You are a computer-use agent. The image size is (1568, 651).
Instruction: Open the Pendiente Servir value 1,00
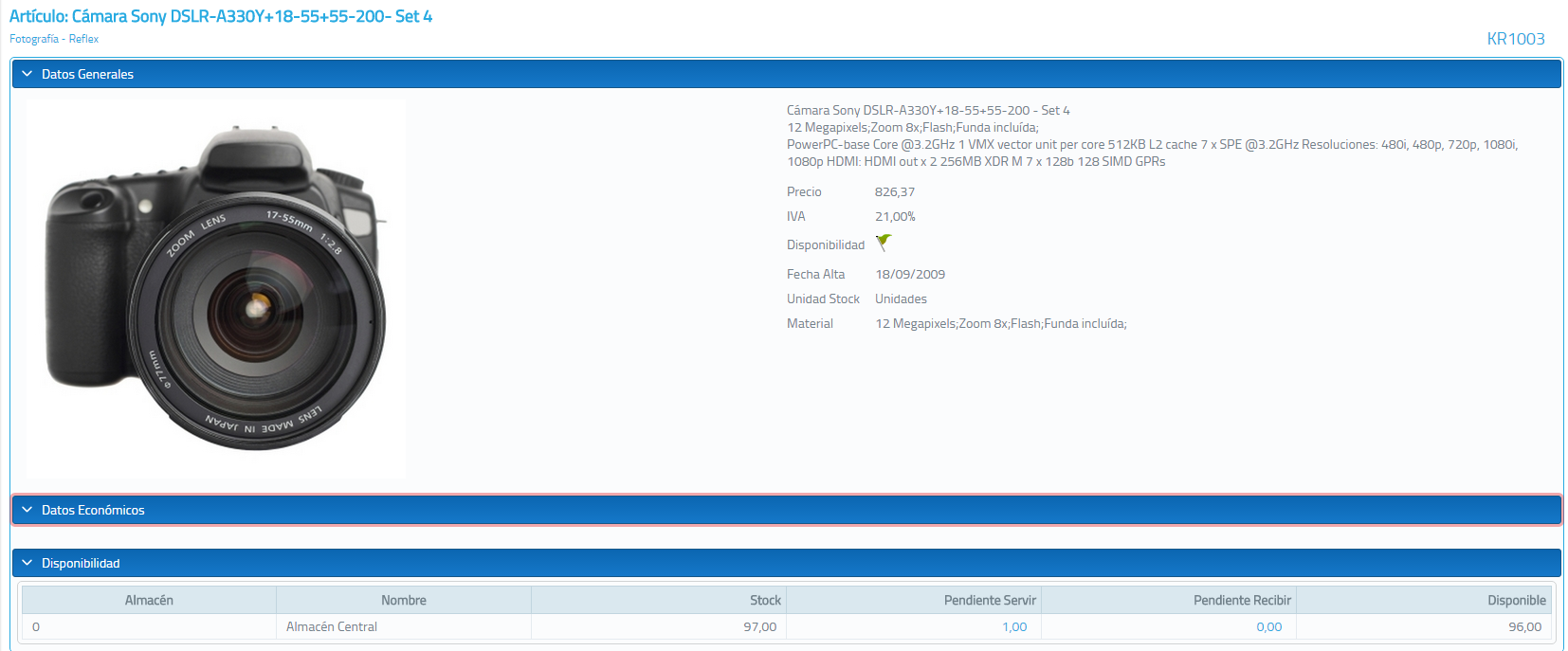coord(1014,626)
